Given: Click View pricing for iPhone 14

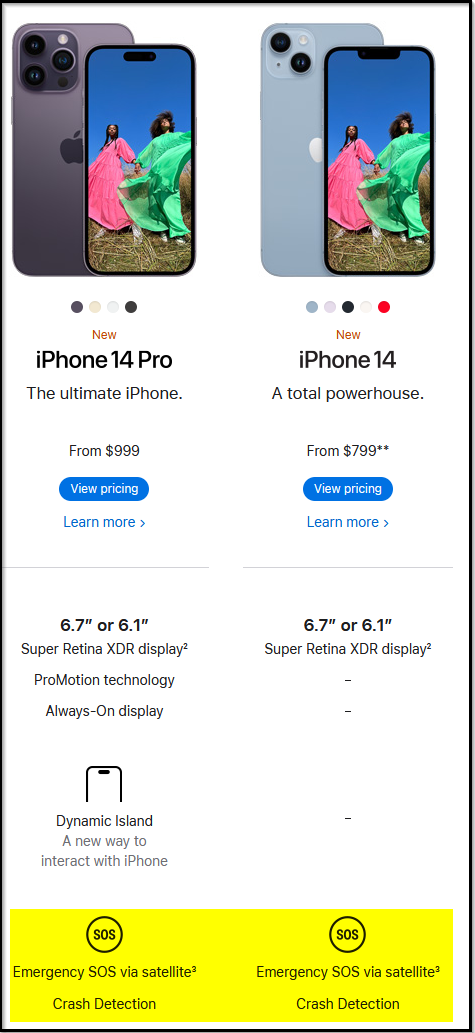Looking at the screenshot, I should [x=348, y=489].
